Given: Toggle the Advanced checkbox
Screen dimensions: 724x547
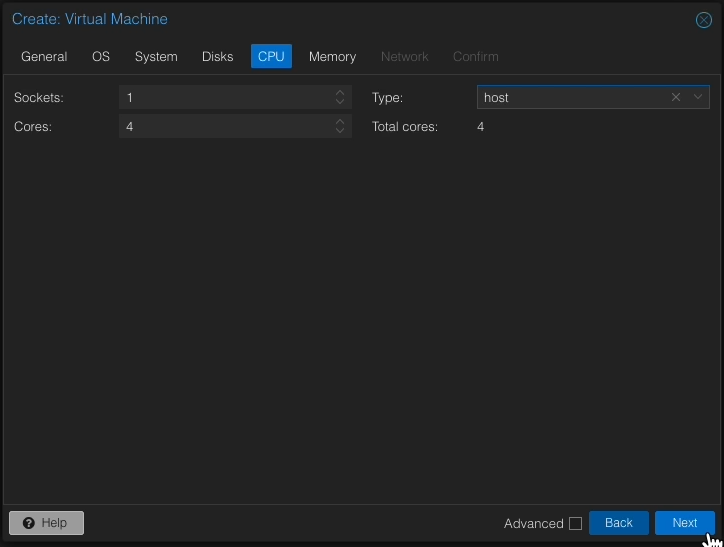Looking at the screenshot, I should coord(575,523).
